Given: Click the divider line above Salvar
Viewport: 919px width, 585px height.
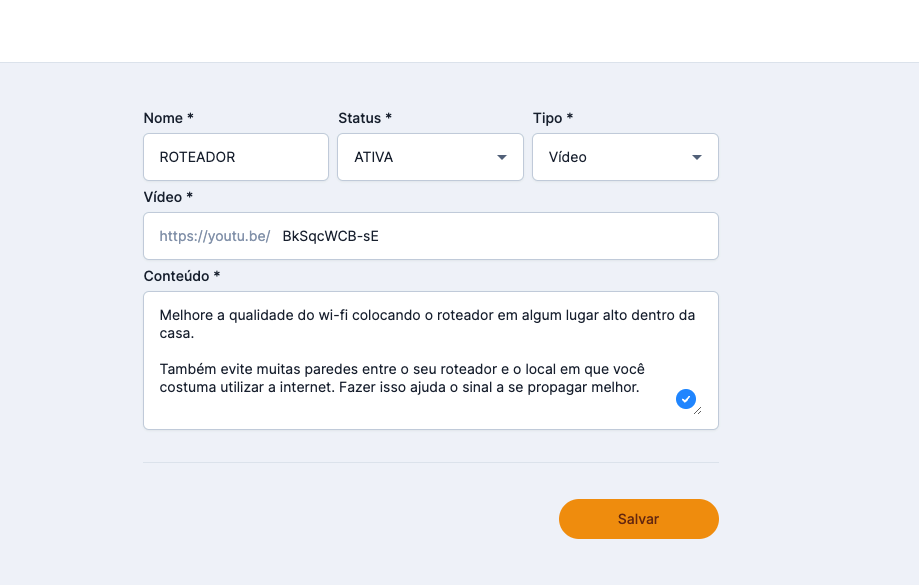Looking at the screenshot, I should pyautogui.click(x=430, y=462).
